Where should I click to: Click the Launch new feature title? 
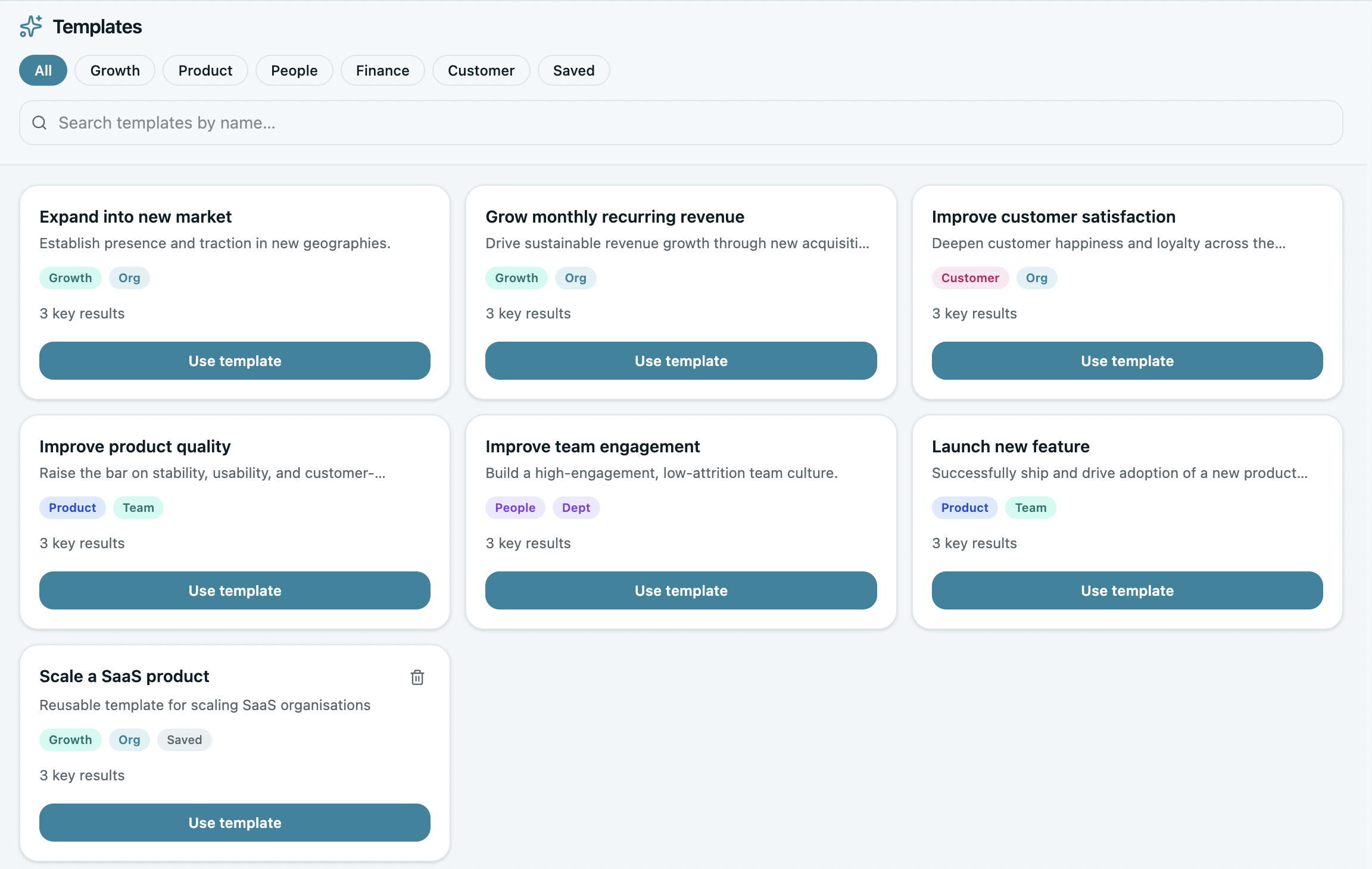1011,446
